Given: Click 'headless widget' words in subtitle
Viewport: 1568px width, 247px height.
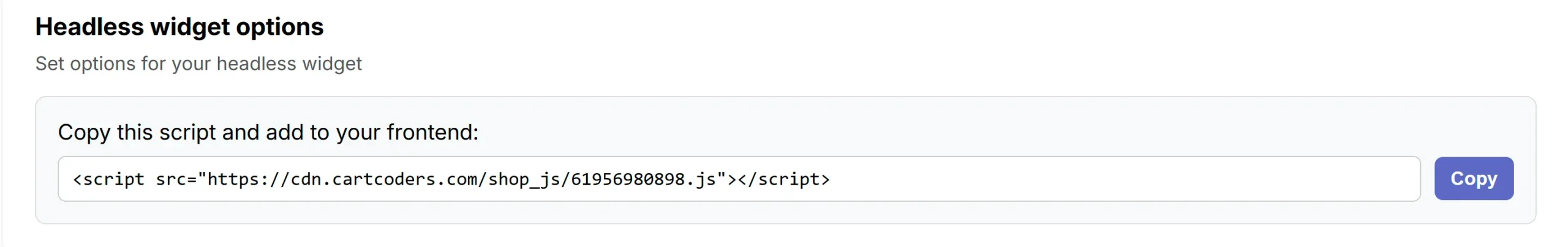Looking at the screenshot, I should click(x=289, y=64).
